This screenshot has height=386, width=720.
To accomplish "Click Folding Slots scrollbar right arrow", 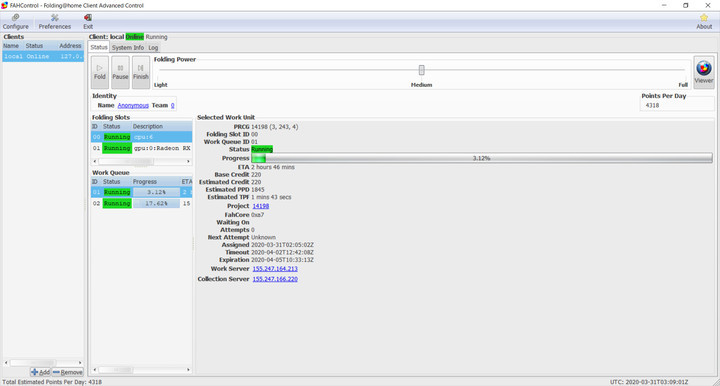I will coord(188,162).
